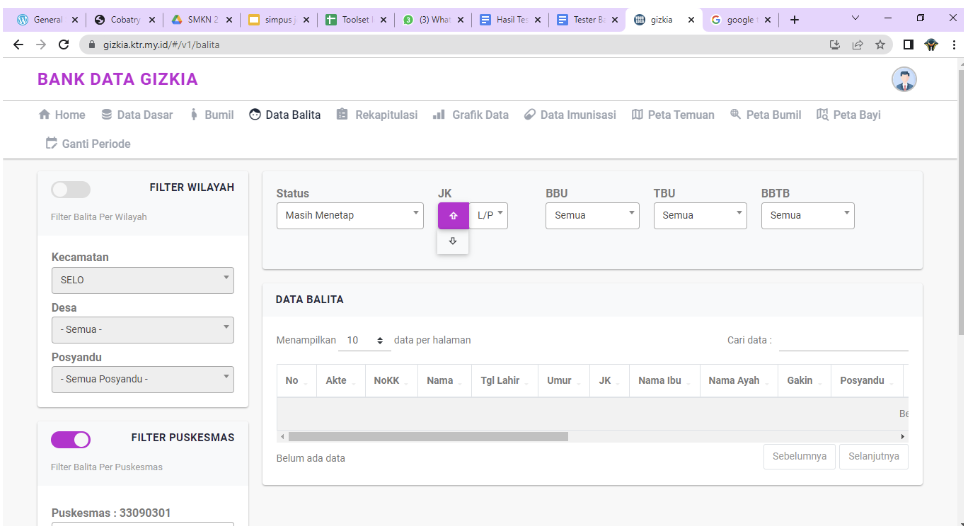
Task: Click the Data Imunisasi pill icon
Action: tap(529, 114)
